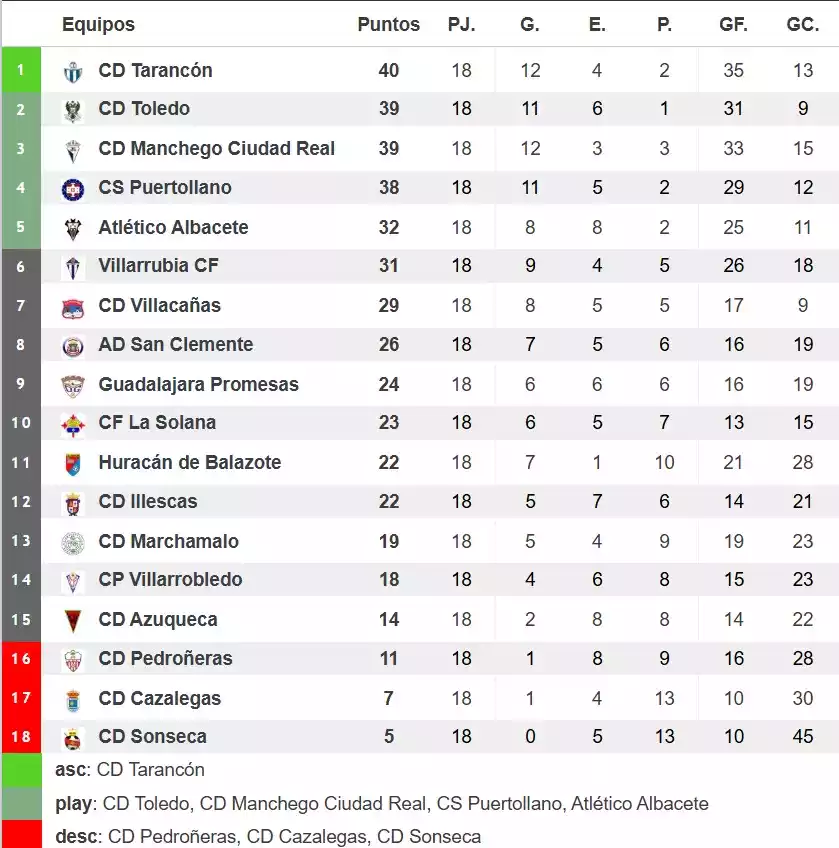This screenshot has width=839, height=848.
Task: Click the green position 1 badge
Action: tap(21, 71)
